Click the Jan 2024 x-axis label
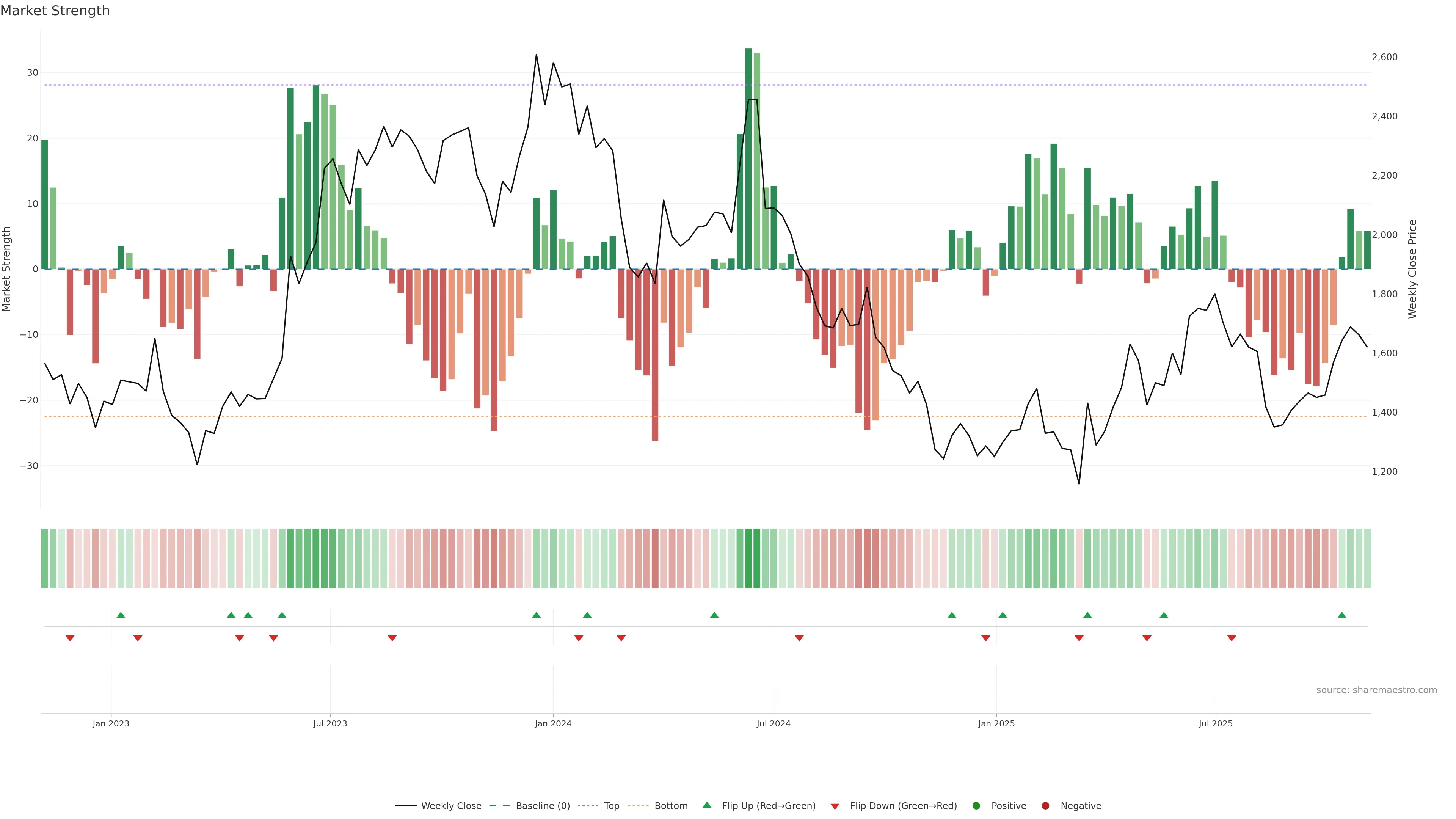 point(553,723)
